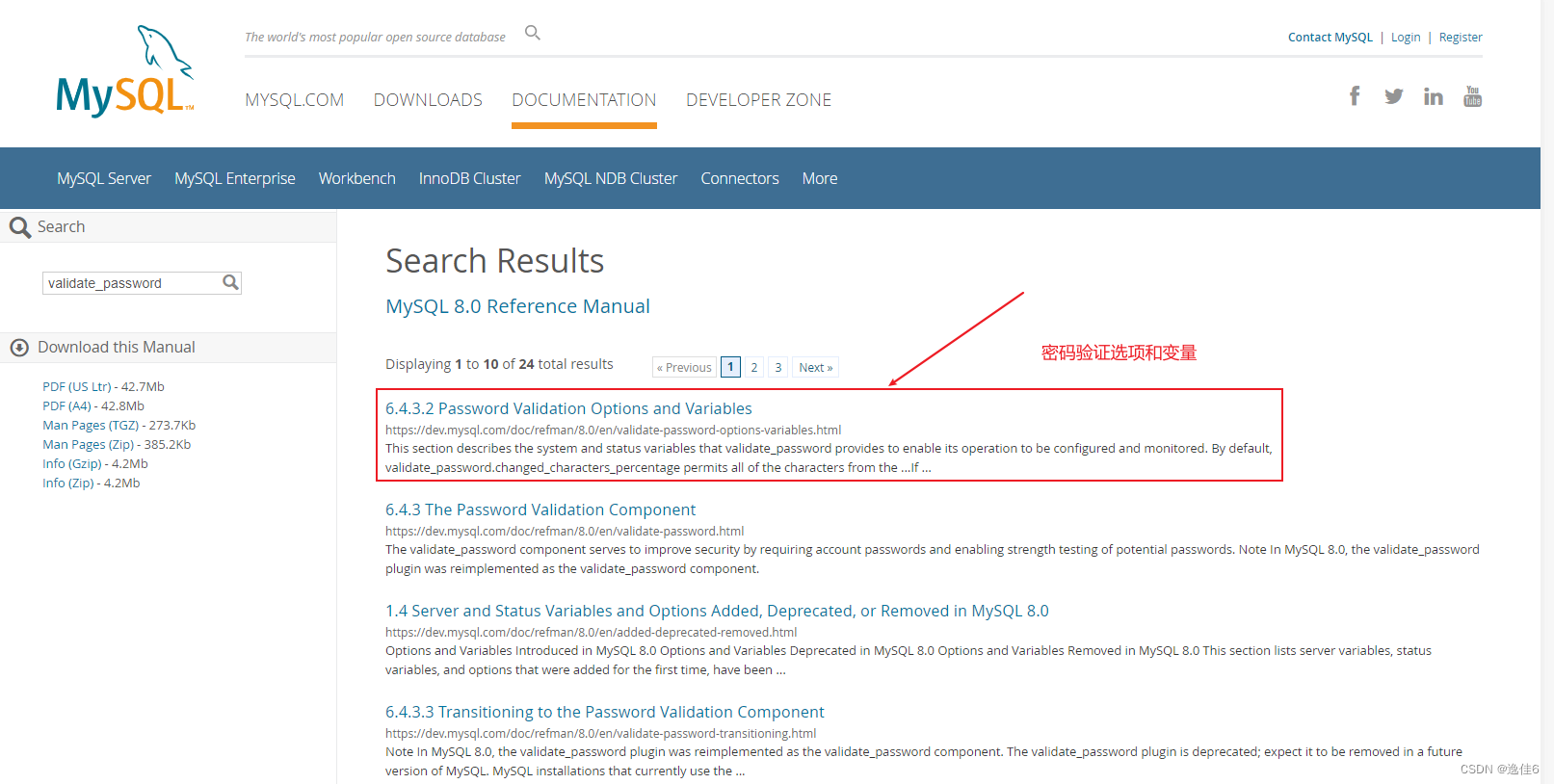Select the DOCUMENTATION navigation tab
Viewport: 1554px width, 784px height.
coord(584,100)
